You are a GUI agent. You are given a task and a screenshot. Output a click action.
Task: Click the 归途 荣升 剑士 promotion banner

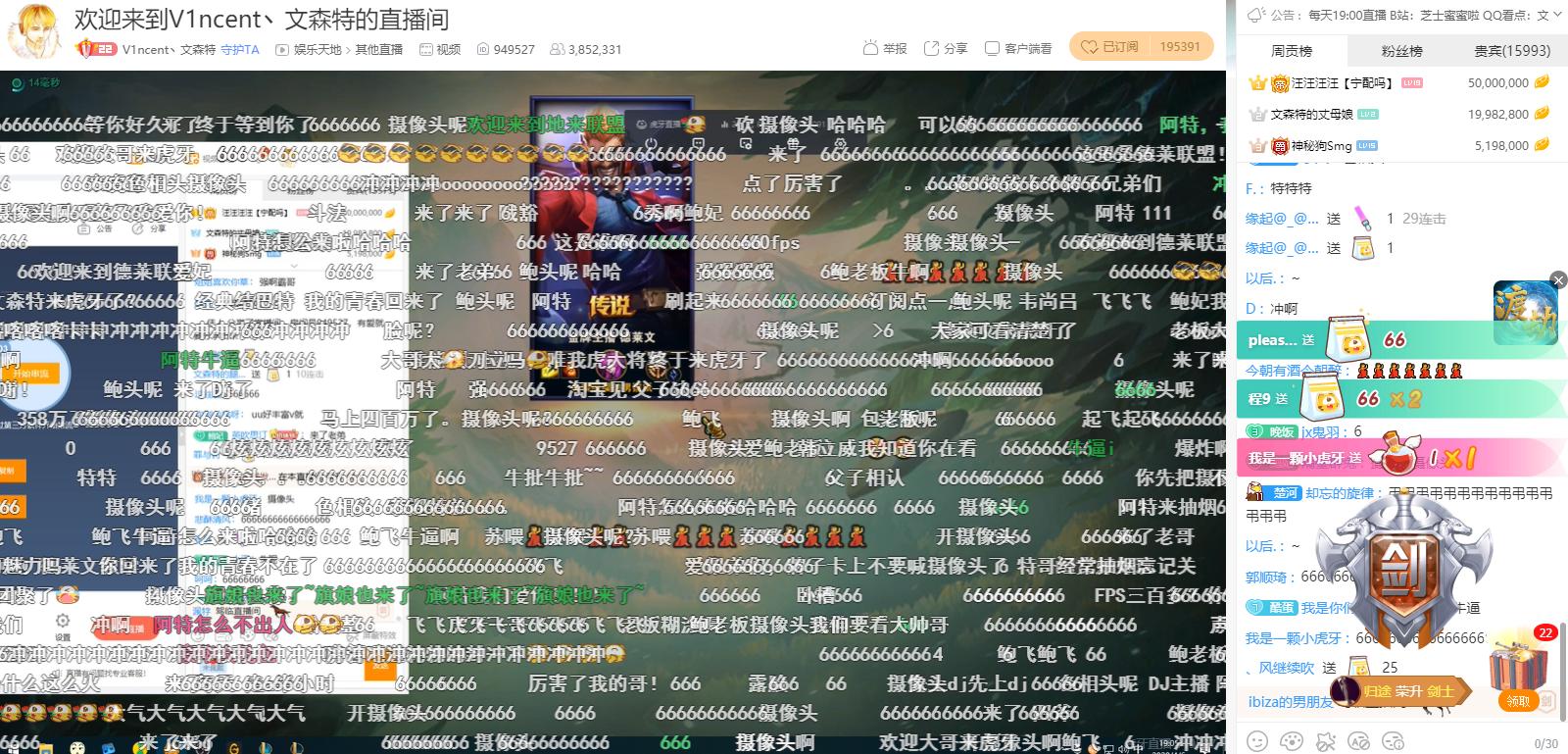(x=1401, y=691)
